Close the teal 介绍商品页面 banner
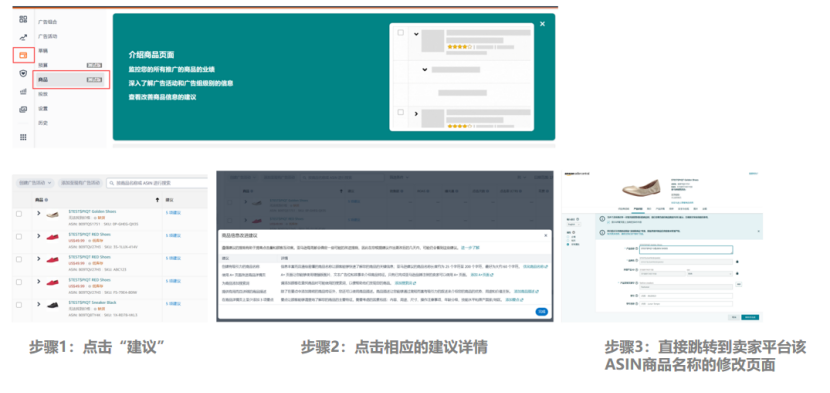Viewport: 830px width, 393px height. point(542,24)
